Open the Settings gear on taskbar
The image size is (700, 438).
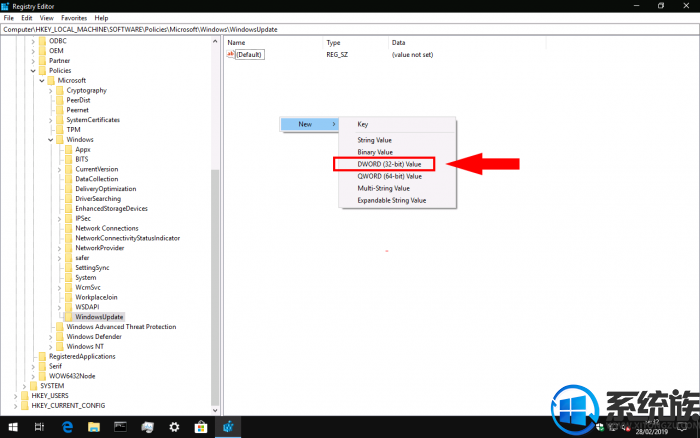pyautogui.click(x=174, y=427)
